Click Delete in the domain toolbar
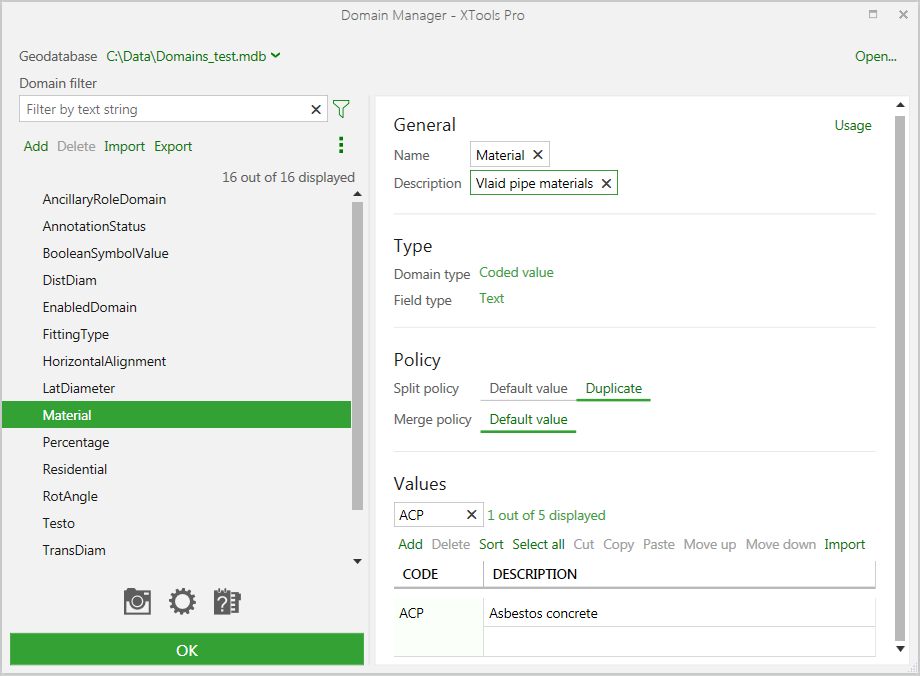 (76, 146)
